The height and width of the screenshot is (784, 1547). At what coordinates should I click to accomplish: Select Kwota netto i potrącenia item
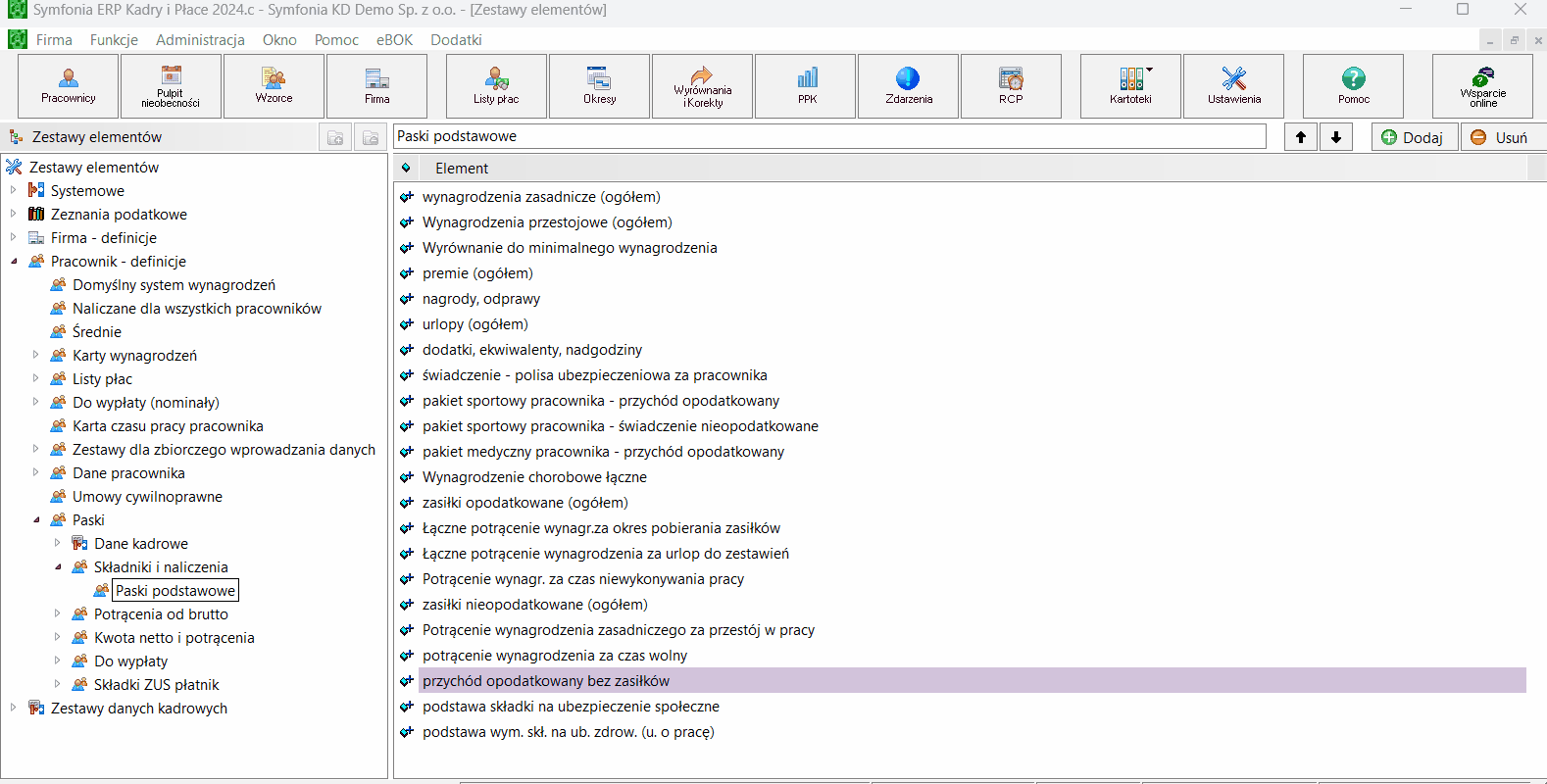point(175,638)
